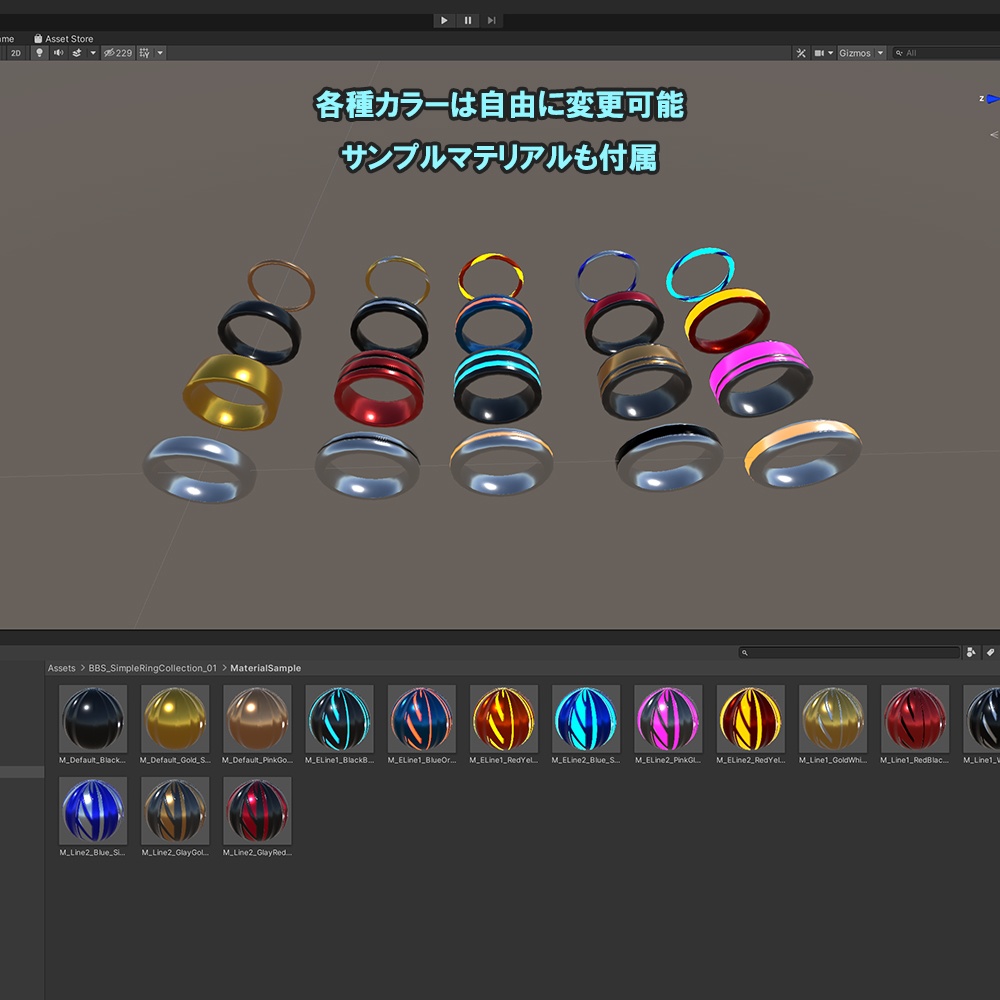This screenshot has width=1000, height=1000.
Task: Expand the scene effects dropdown arrow
Action: click(x=92, y=52)
